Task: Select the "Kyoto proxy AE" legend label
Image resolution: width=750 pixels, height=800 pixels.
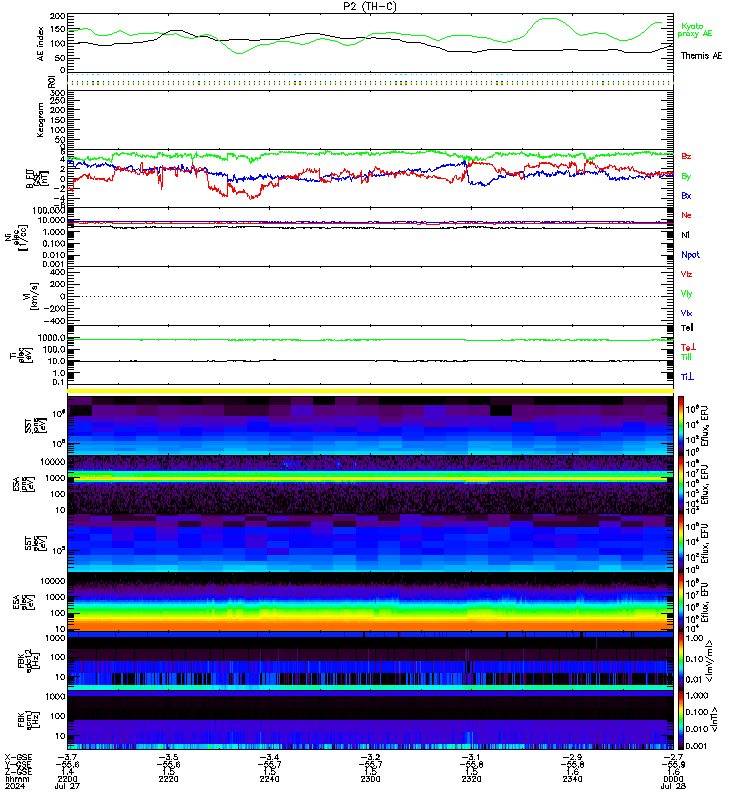Action: [694, 30]
